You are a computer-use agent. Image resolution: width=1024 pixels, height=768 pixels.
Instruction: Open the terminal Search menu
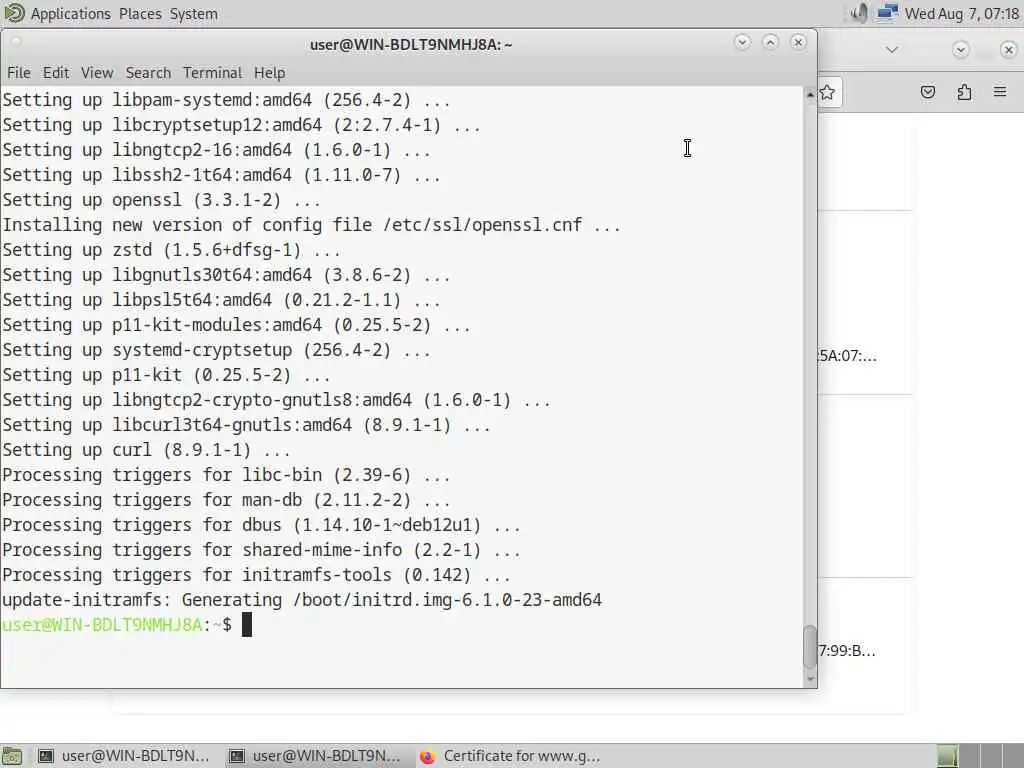point(148,72)
